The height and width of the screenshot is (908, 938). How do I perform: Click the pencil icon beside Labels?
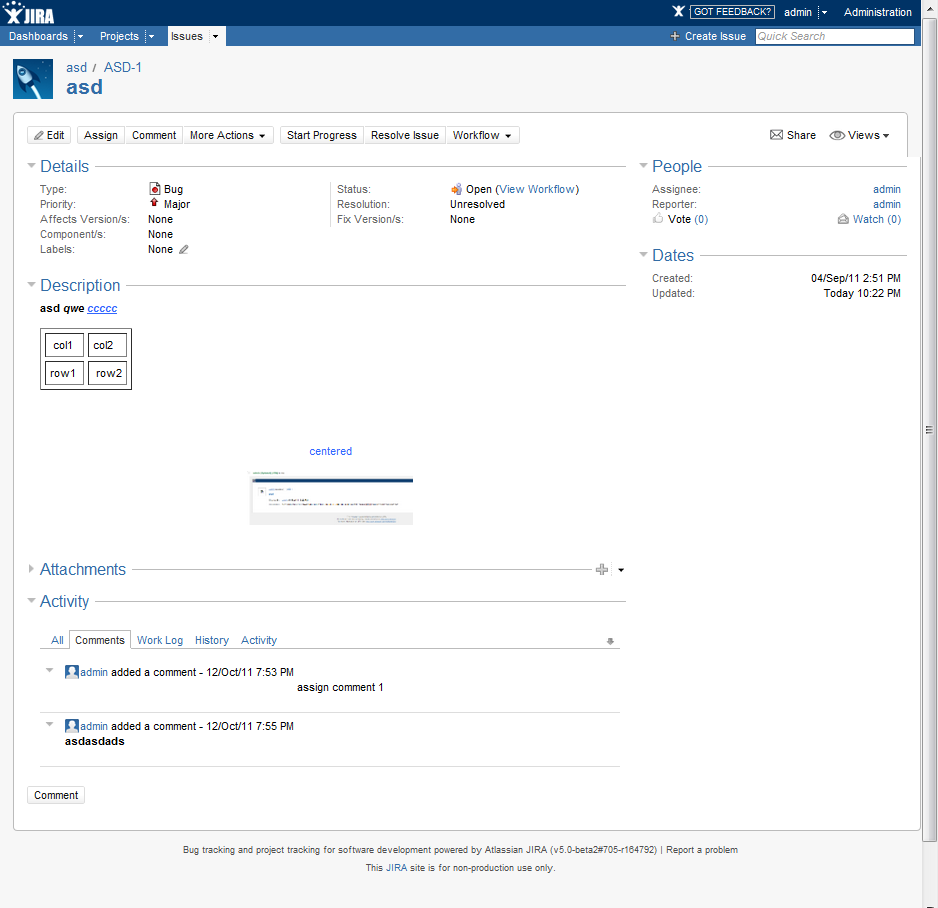pos(184,250)
